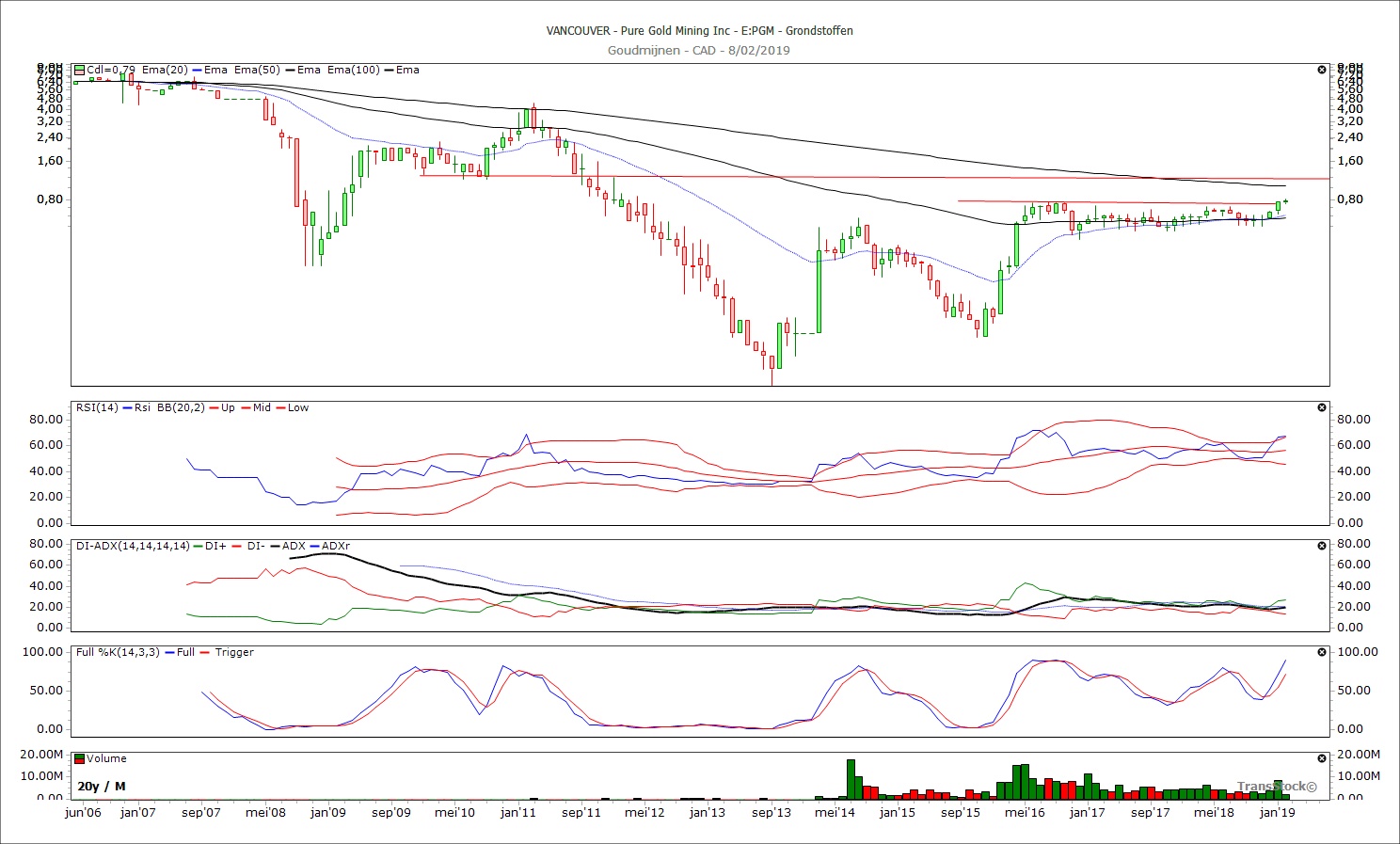This screenshot has width=1400, height=844.
Task: Close the RSI(14) indicator panel
Action: coord(1322,407)
